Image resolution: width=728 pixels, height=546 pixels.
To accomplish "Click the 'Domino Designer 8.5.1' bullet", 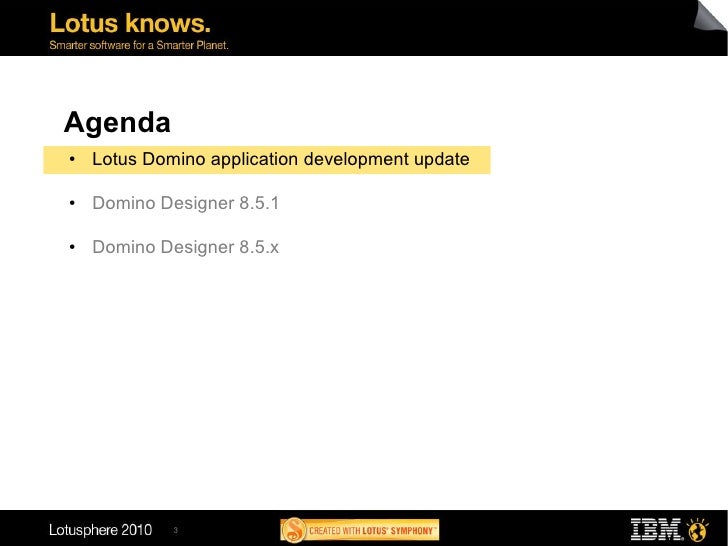I will pyautogui.click(x=185, y=203).
